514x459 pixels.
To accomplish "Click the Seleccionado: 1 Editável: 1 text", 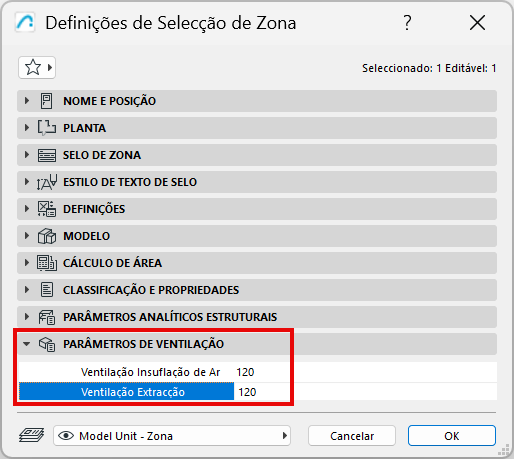I will (x=429, y=68).
